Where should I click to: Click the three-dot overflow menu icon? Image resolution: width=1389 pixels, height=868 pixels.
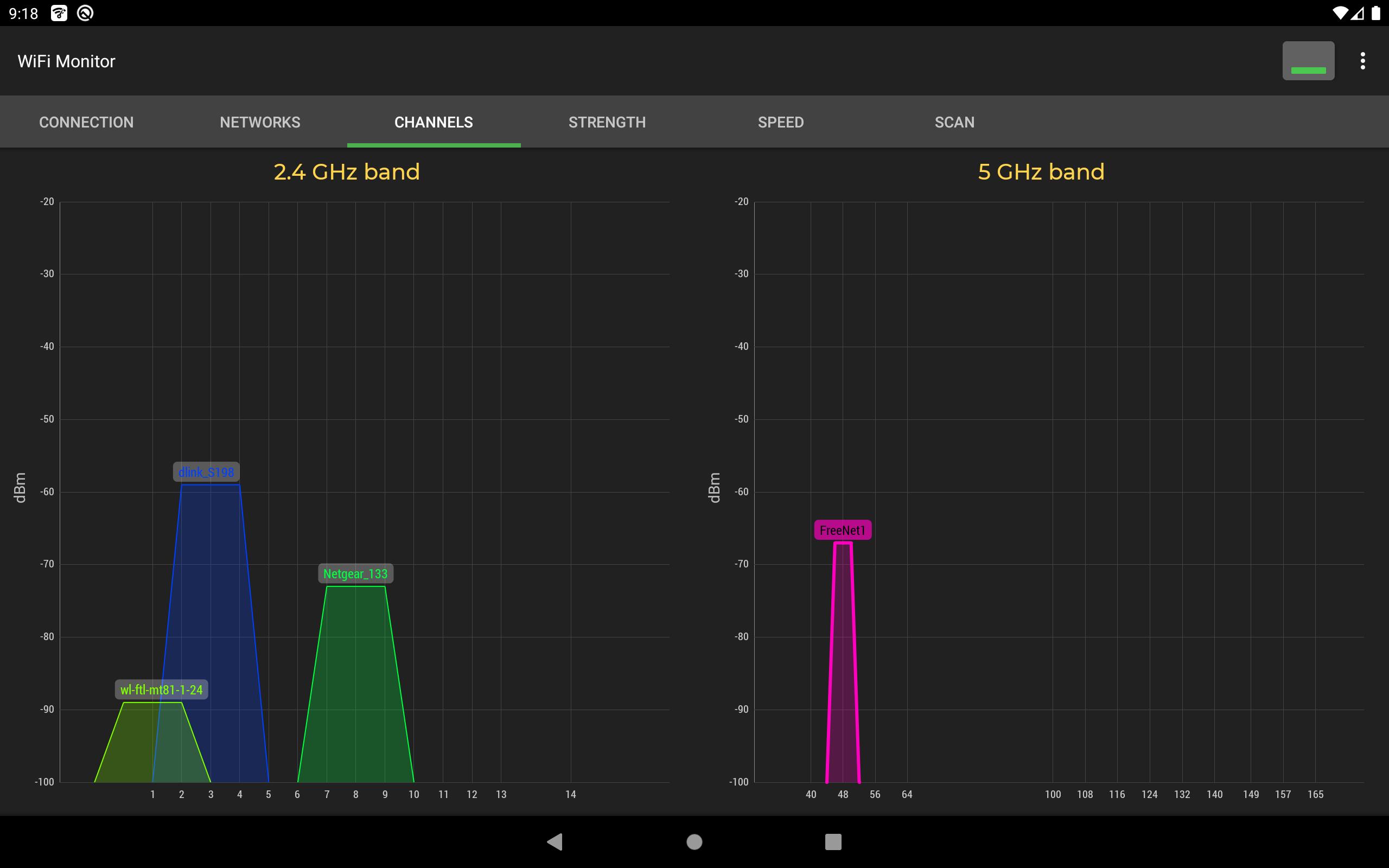pos(1362,61)
